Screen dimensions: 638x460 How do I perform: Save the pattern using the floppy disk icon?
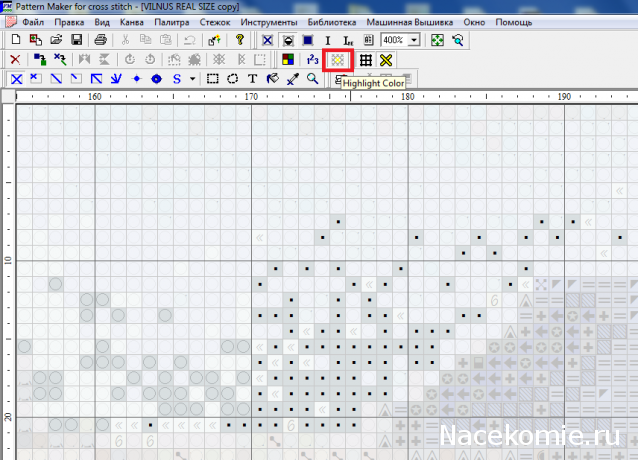(75, 40)
